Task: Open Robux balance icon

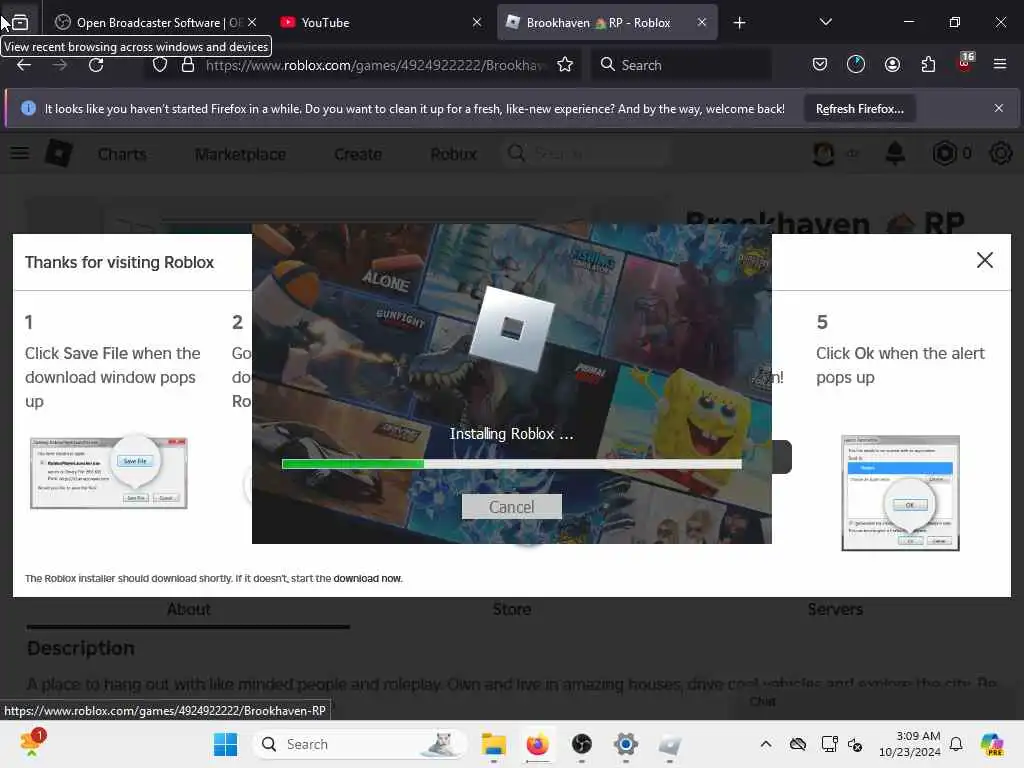Action: click(944, 153)
